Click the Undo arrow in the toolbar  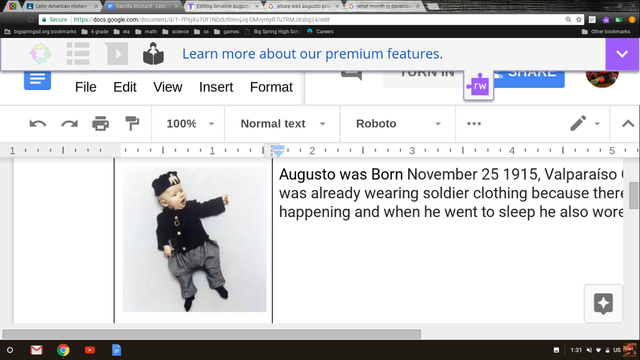38,124
